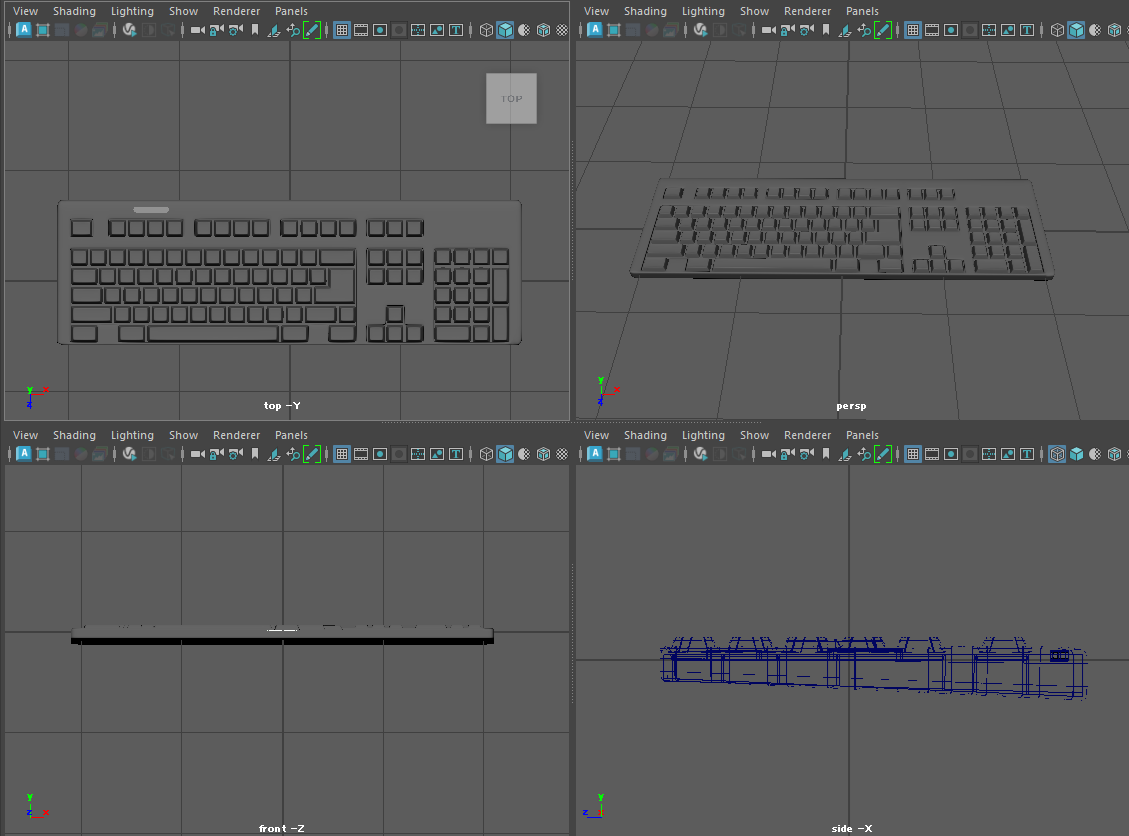Open Lighting menu in persp panel
Image resolution: width=1129 pixels, height=836 pixels.
703,11
